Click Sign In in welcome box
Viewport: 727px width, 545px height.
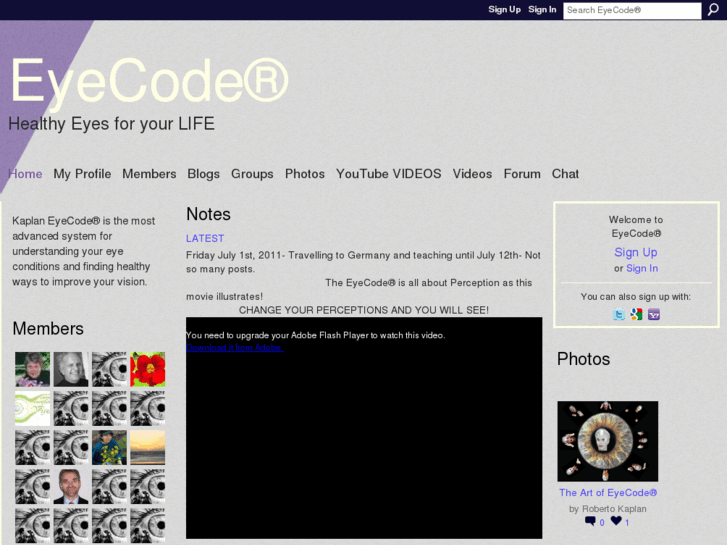[x=642, y=268]
